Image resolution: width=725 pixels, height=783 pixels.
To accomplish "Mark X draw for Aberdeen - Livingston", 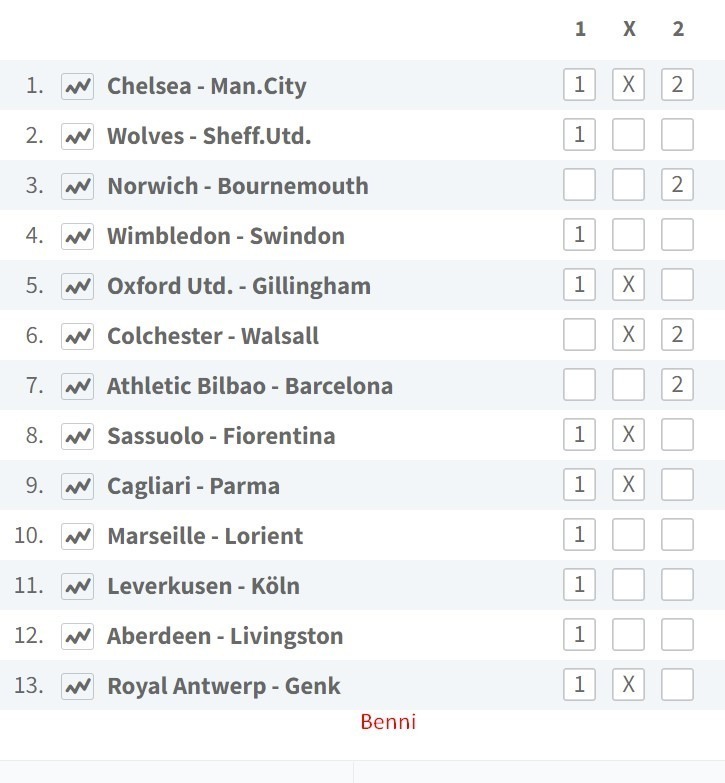I will point(628,634).
